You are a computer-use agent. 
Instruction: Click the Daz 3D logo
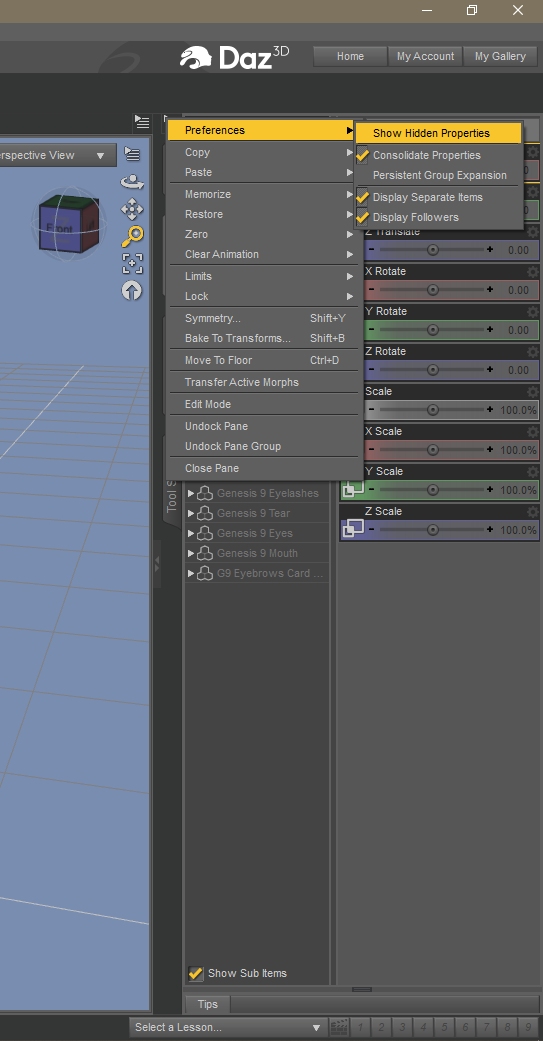(x=234, y=57)
